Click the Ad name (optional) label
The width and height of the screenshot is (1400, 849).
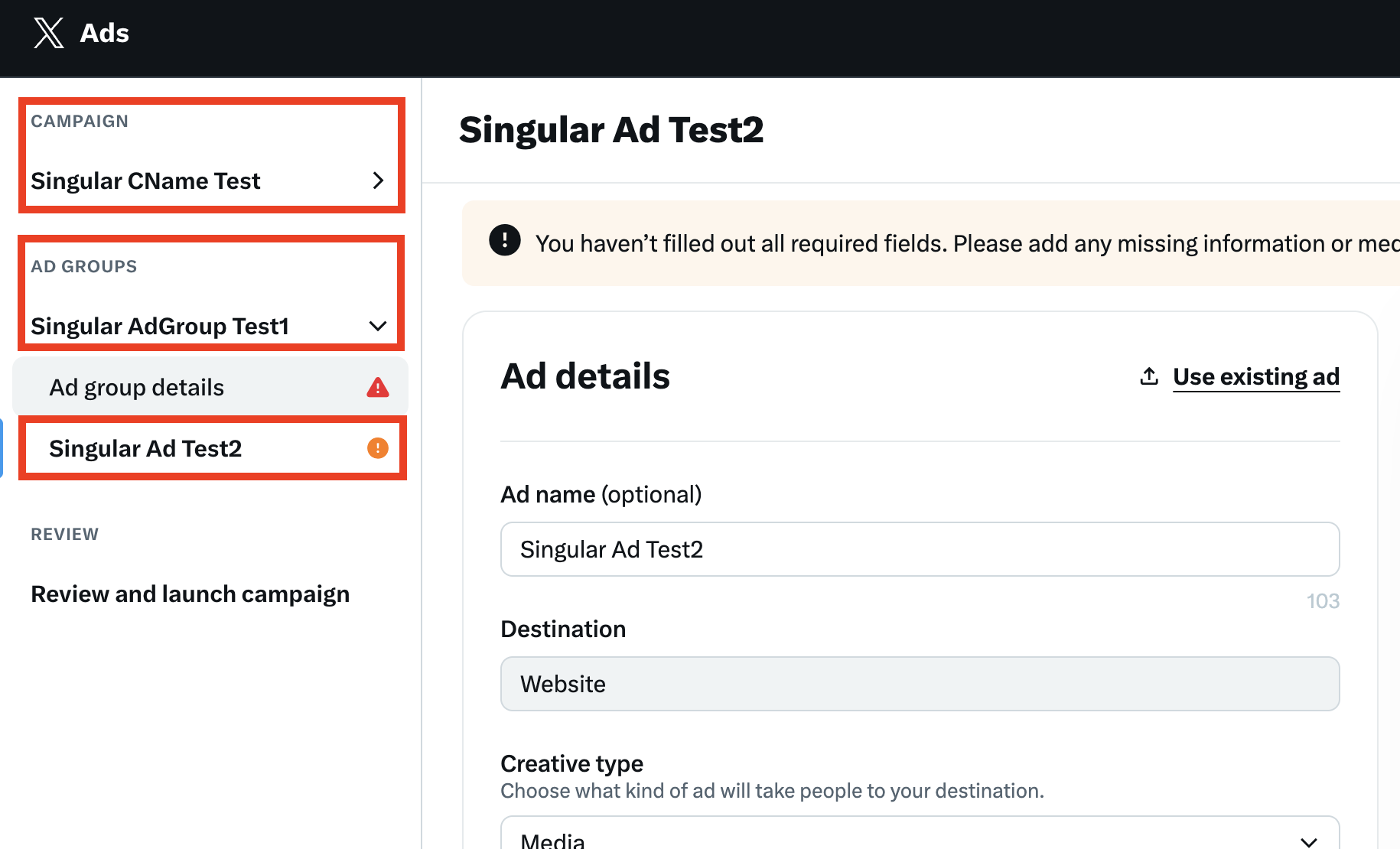coord(601,494)
